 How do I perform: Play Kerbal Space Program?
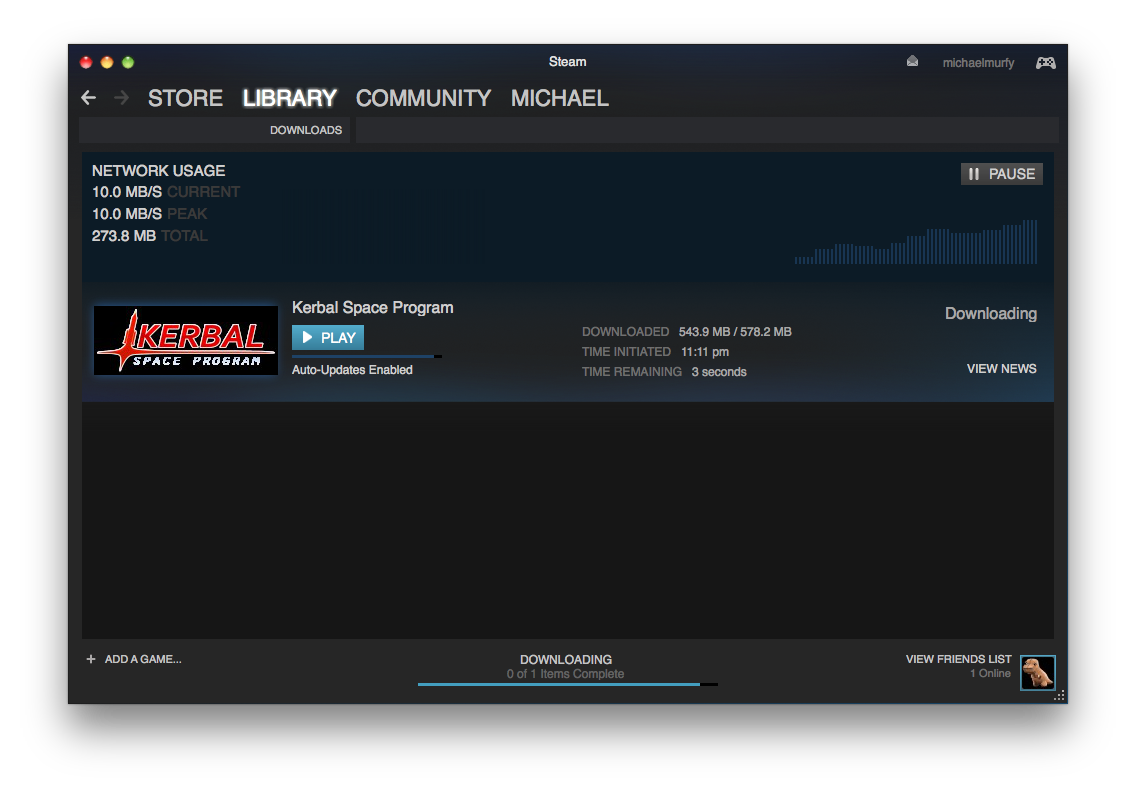328,338
